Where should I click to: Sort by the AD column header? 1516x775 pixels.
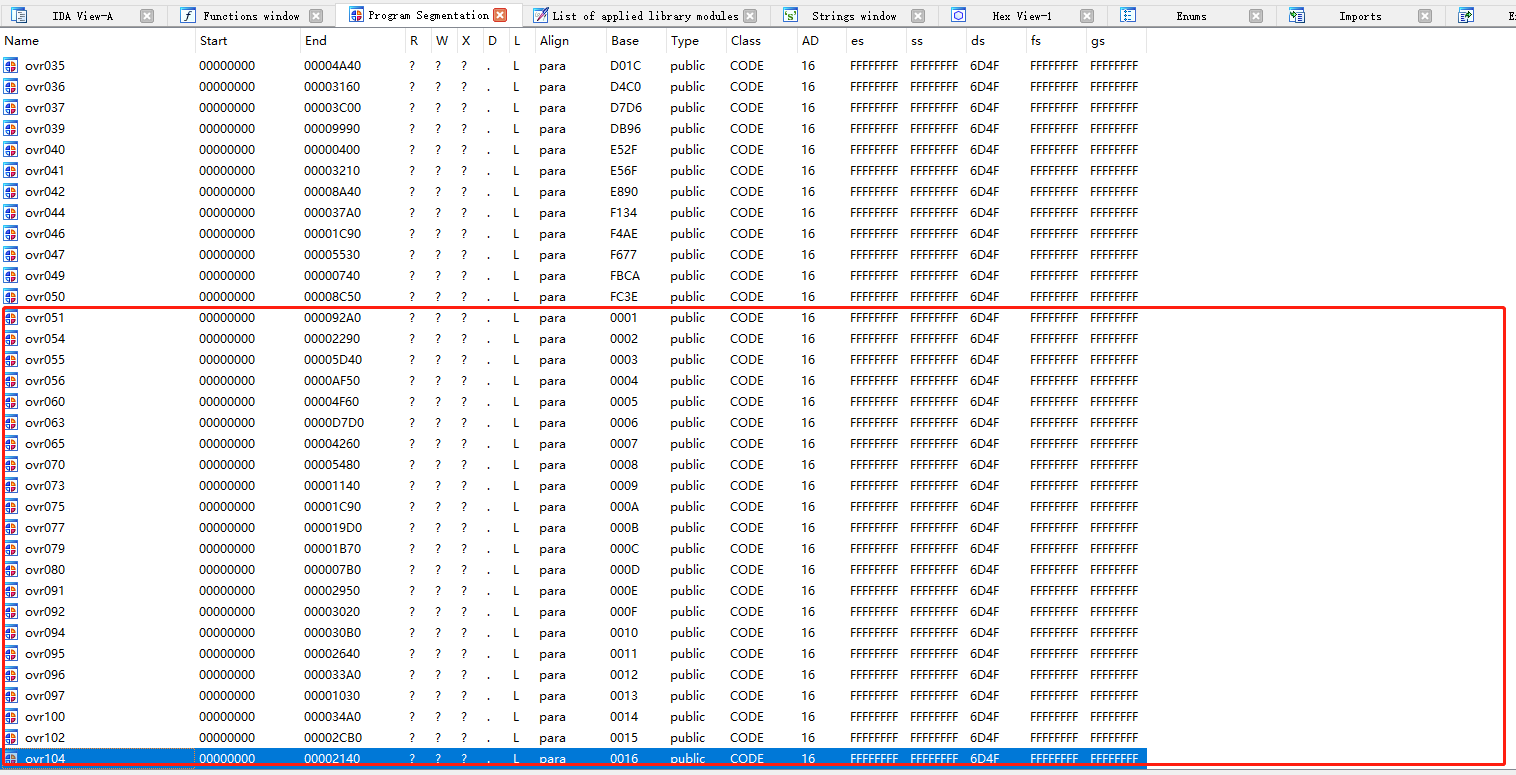click(x=821, y=41)
